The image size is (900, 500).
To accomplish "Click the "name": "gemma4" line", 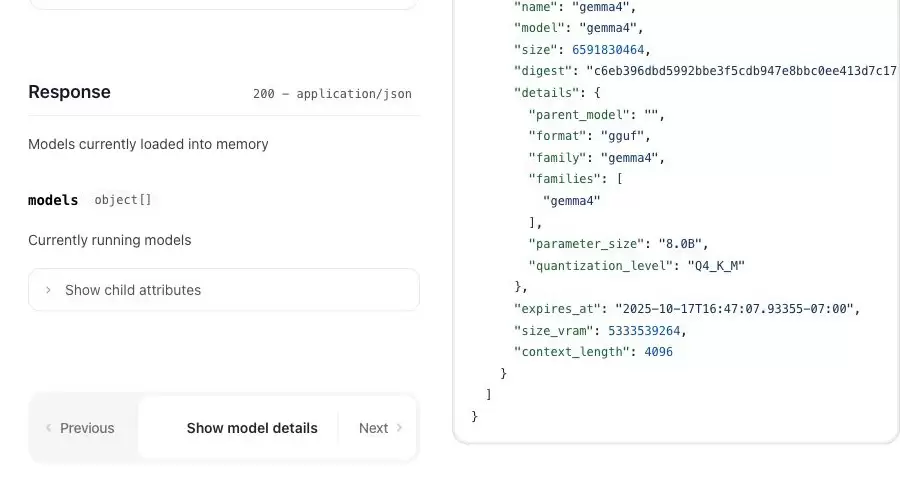I will coord(575,7).
